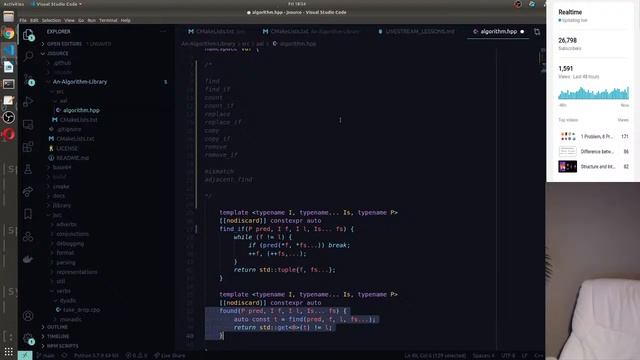The width and height of the screenshot is (640, 360).
Task: Open the Testing flask view
Action: pyautogui.click(x=28, y=169)
